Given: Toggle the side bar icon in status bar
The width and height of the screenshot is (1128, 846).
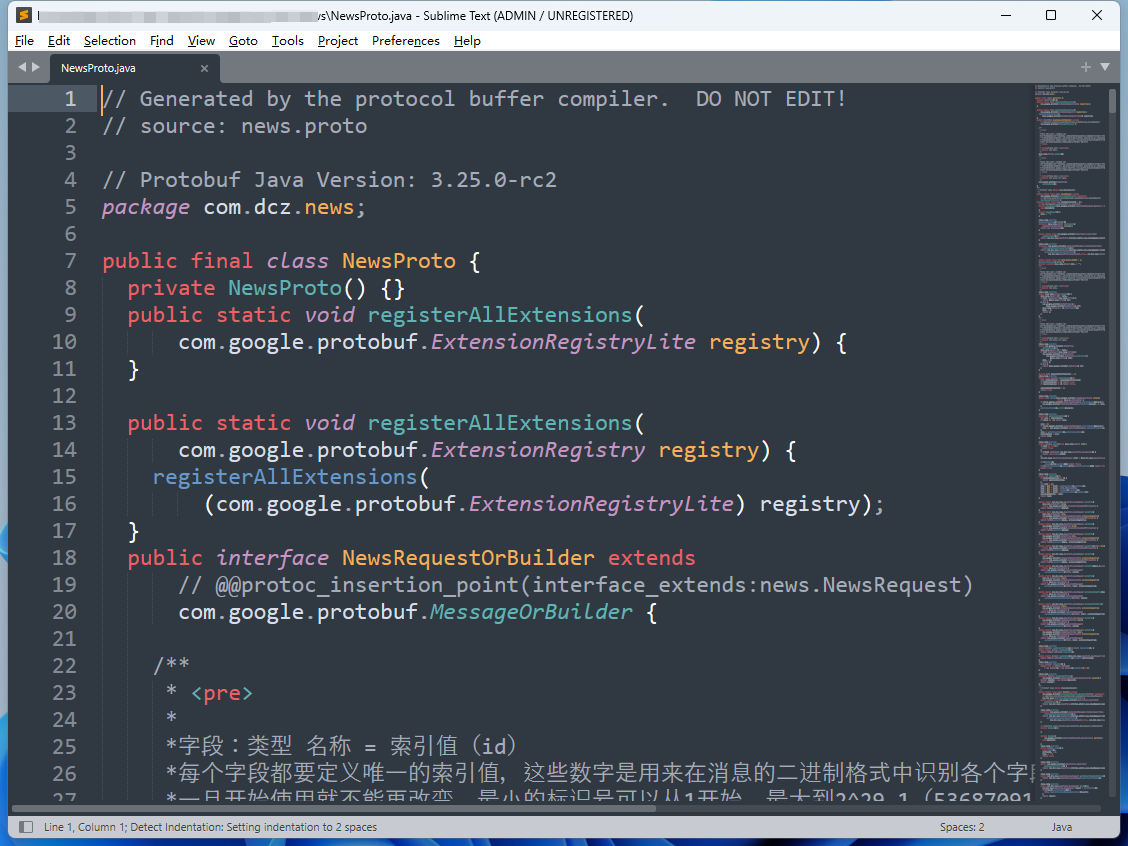Looking at the screenshot, I should (26, 827).
